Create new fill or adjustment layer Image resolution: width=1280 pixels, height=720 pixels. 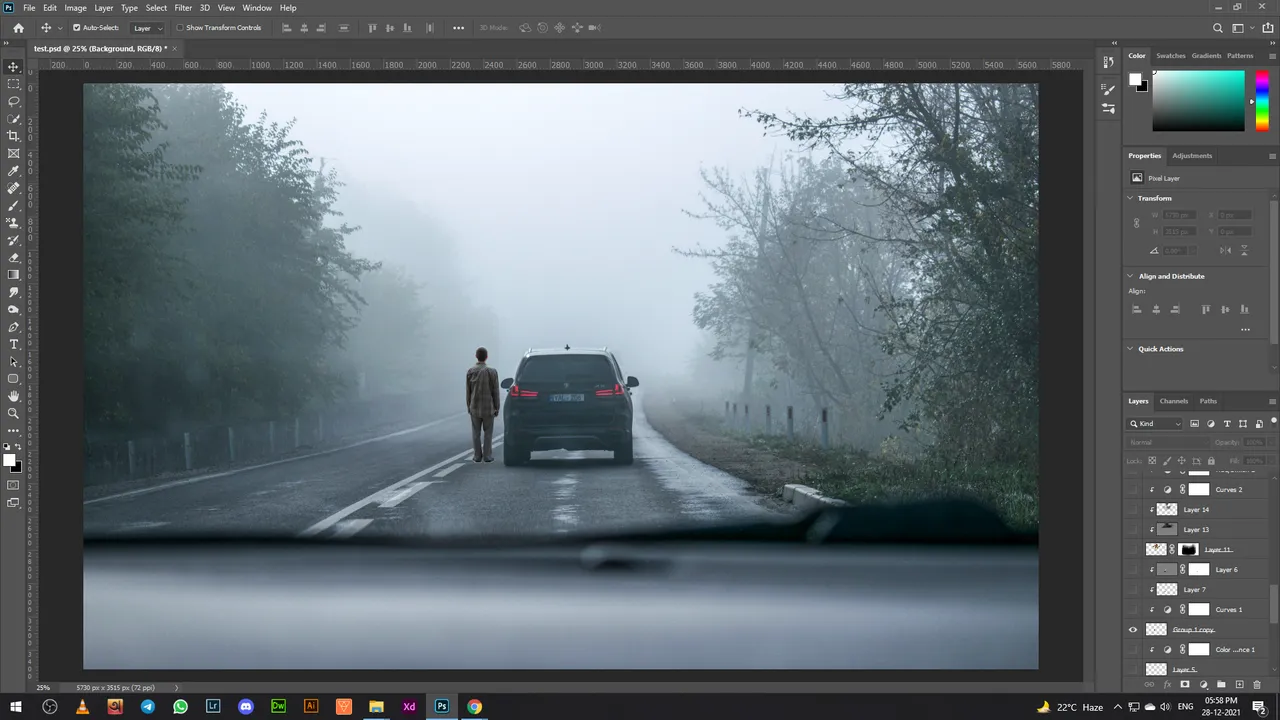[1203, 685]
